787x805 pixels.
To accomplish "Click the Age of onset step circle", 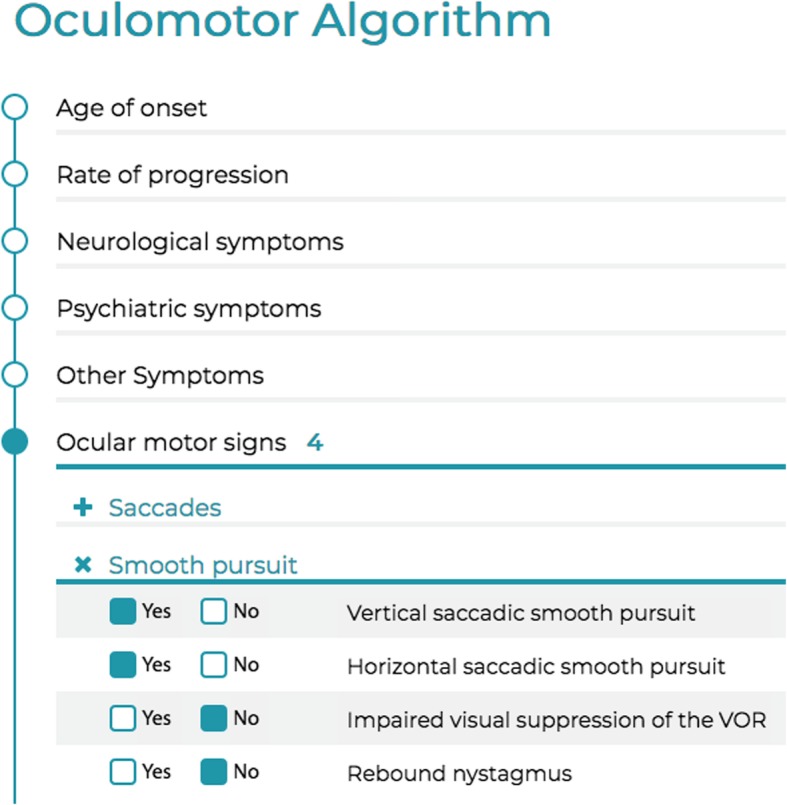I will coord(13,105).
